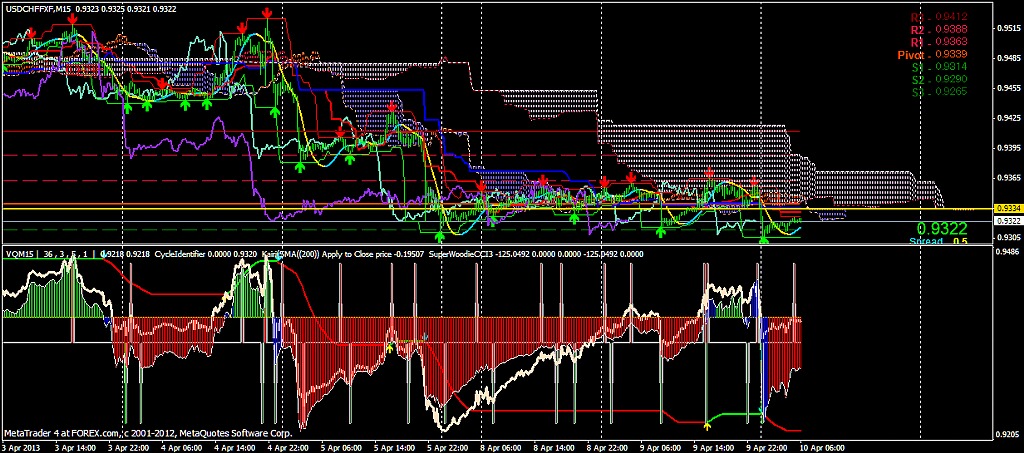The image size is (1024, 453).
Task: Click the 3 Apr 14:00 time label
Action: click(x=73, y=448)
